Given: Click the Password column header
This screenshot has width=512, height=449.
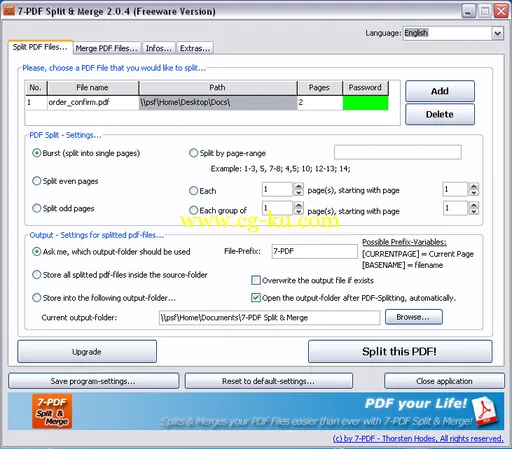Looking at the screenshot, I should [x=365, y=88].
